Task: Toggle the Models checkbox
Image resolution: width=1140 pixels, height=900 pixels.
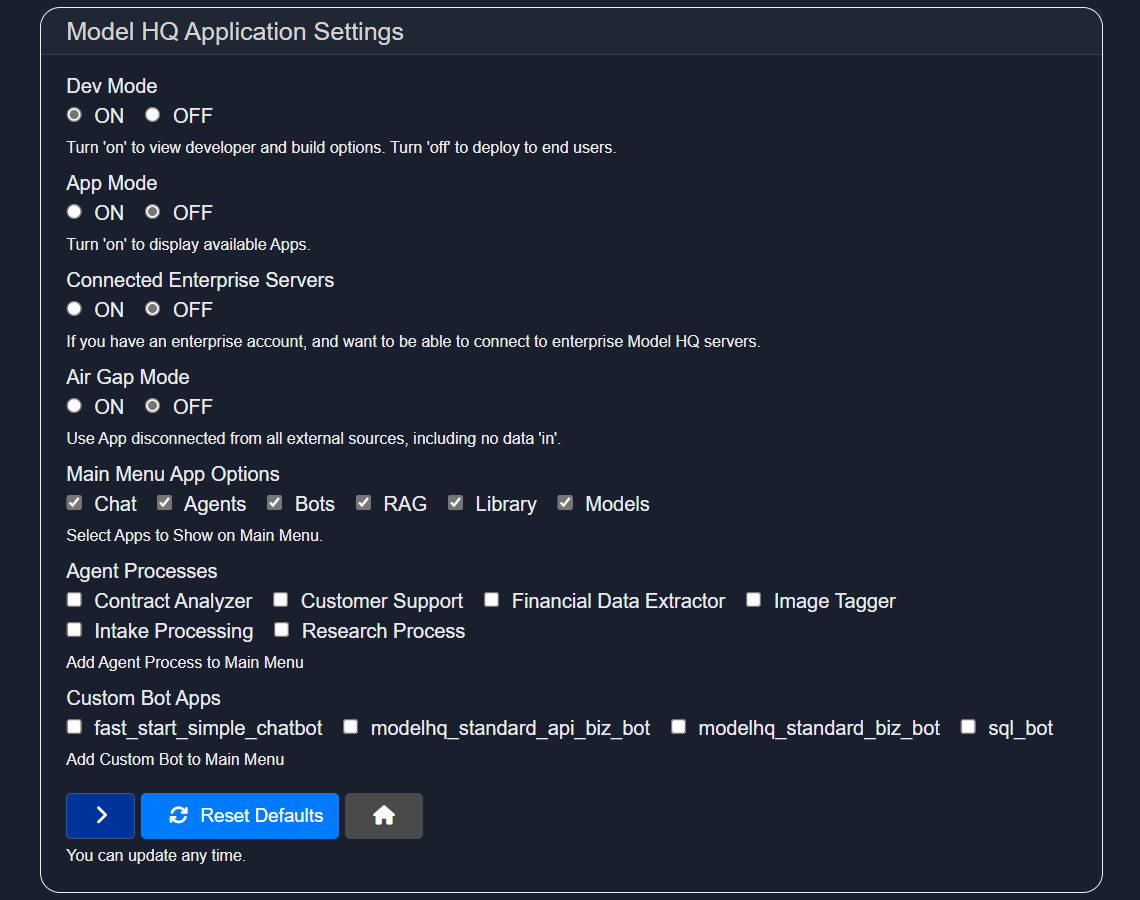Action: point(566,503)
